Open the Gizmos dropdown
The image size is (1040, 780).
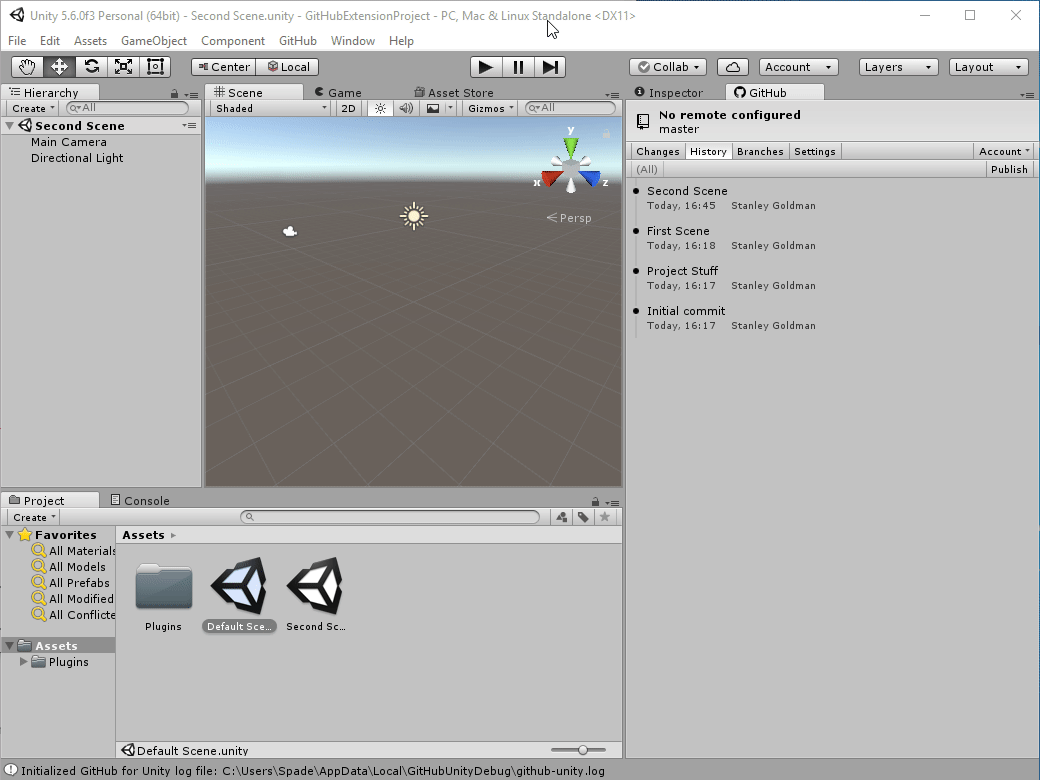click(x=491, y=108)
